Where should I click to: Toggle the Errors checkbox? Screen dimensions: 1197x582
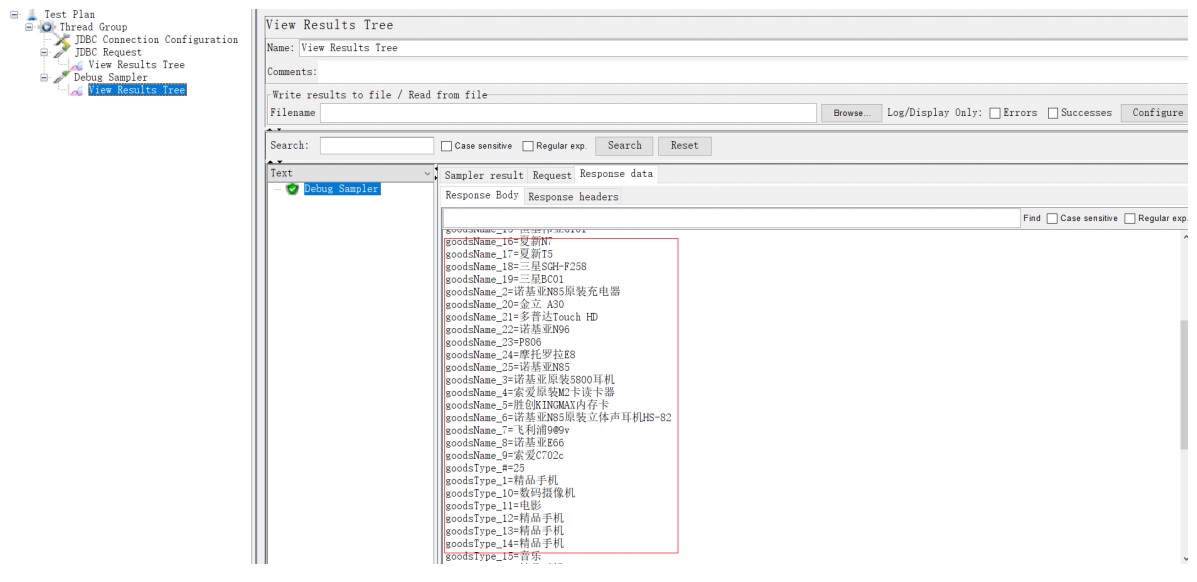coord(995,113)
